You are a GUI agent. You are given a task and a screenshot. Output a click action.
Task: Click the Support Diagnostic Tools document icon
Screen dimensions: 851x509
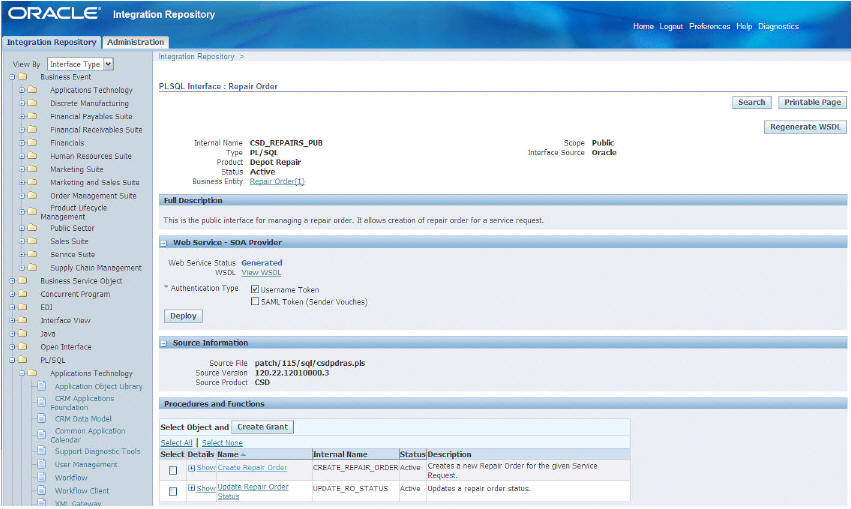click(x=42, y=451)
